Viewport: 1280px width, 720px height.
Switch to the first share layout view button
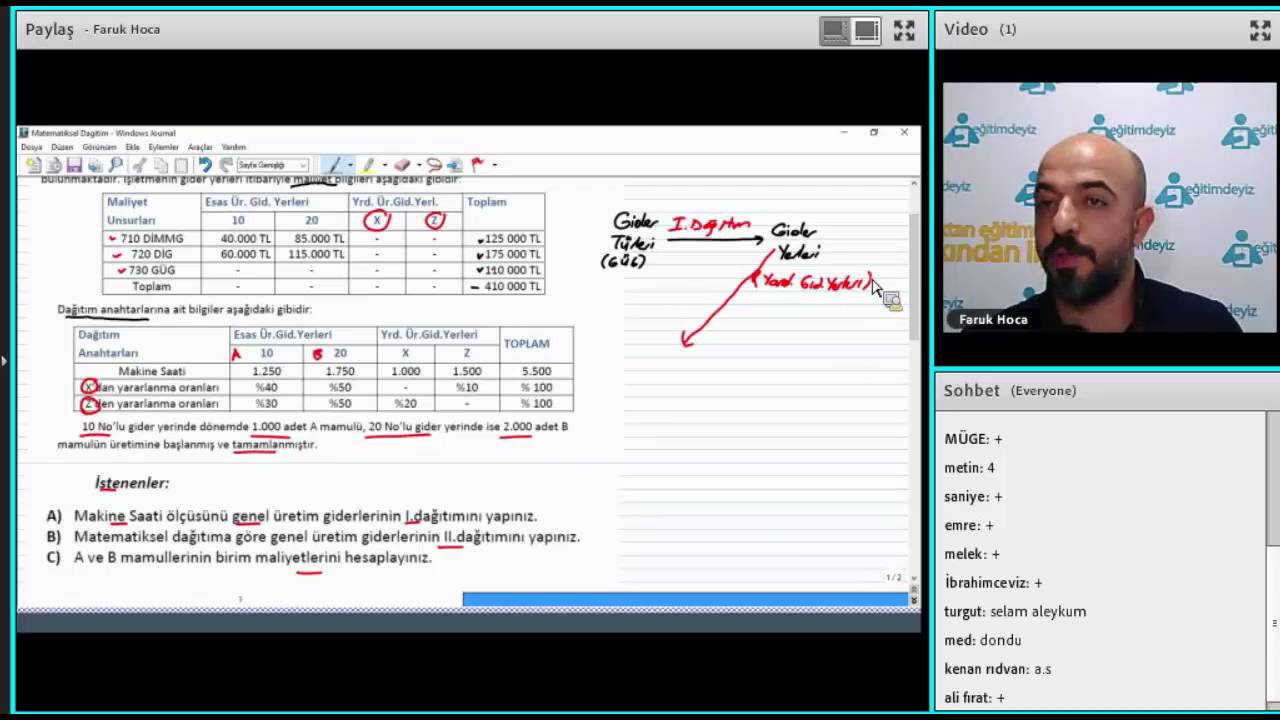[834, 31]
